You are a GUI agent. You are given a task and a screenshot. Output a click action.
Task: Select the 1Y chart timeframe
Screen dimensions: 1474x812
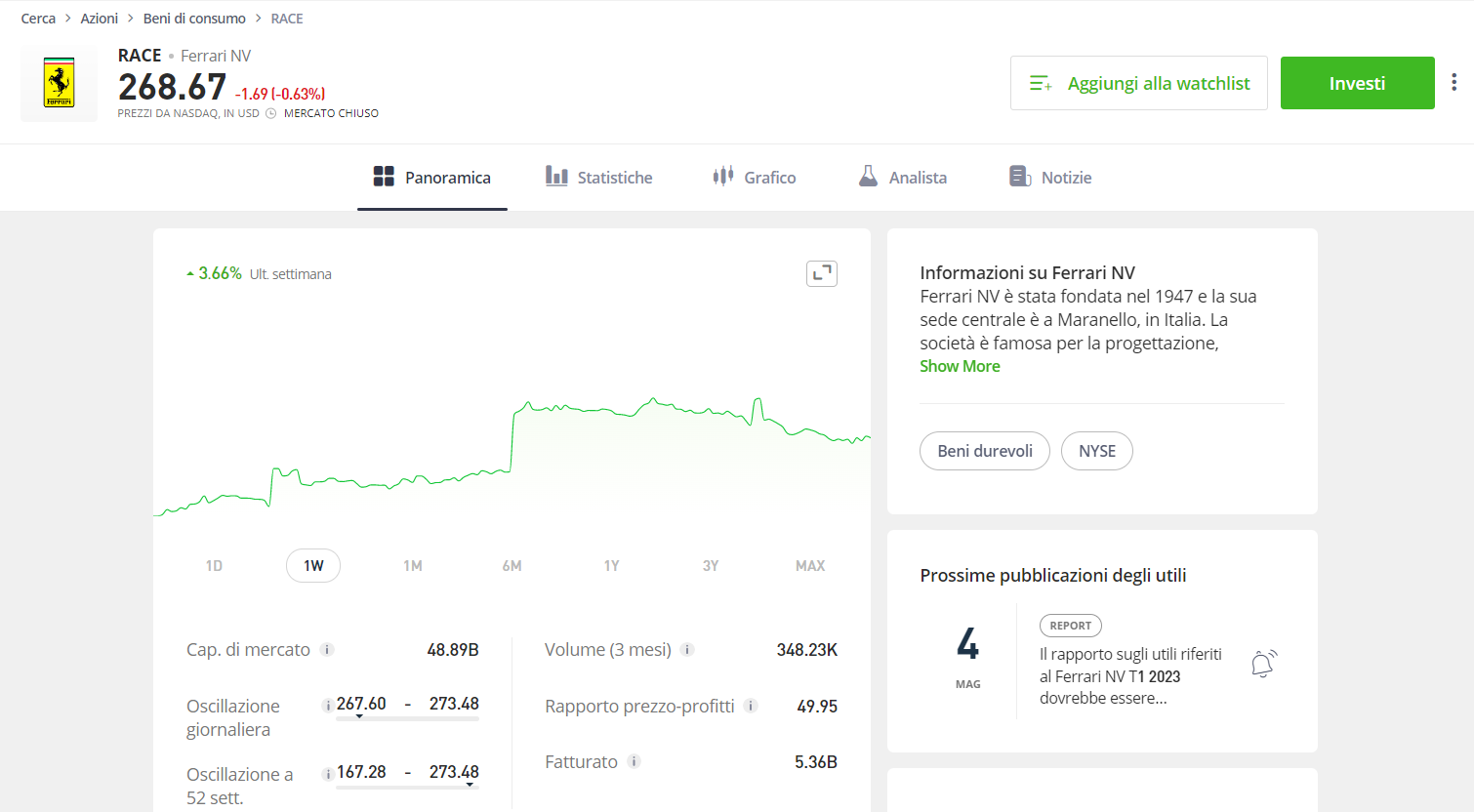pos(611,566)
